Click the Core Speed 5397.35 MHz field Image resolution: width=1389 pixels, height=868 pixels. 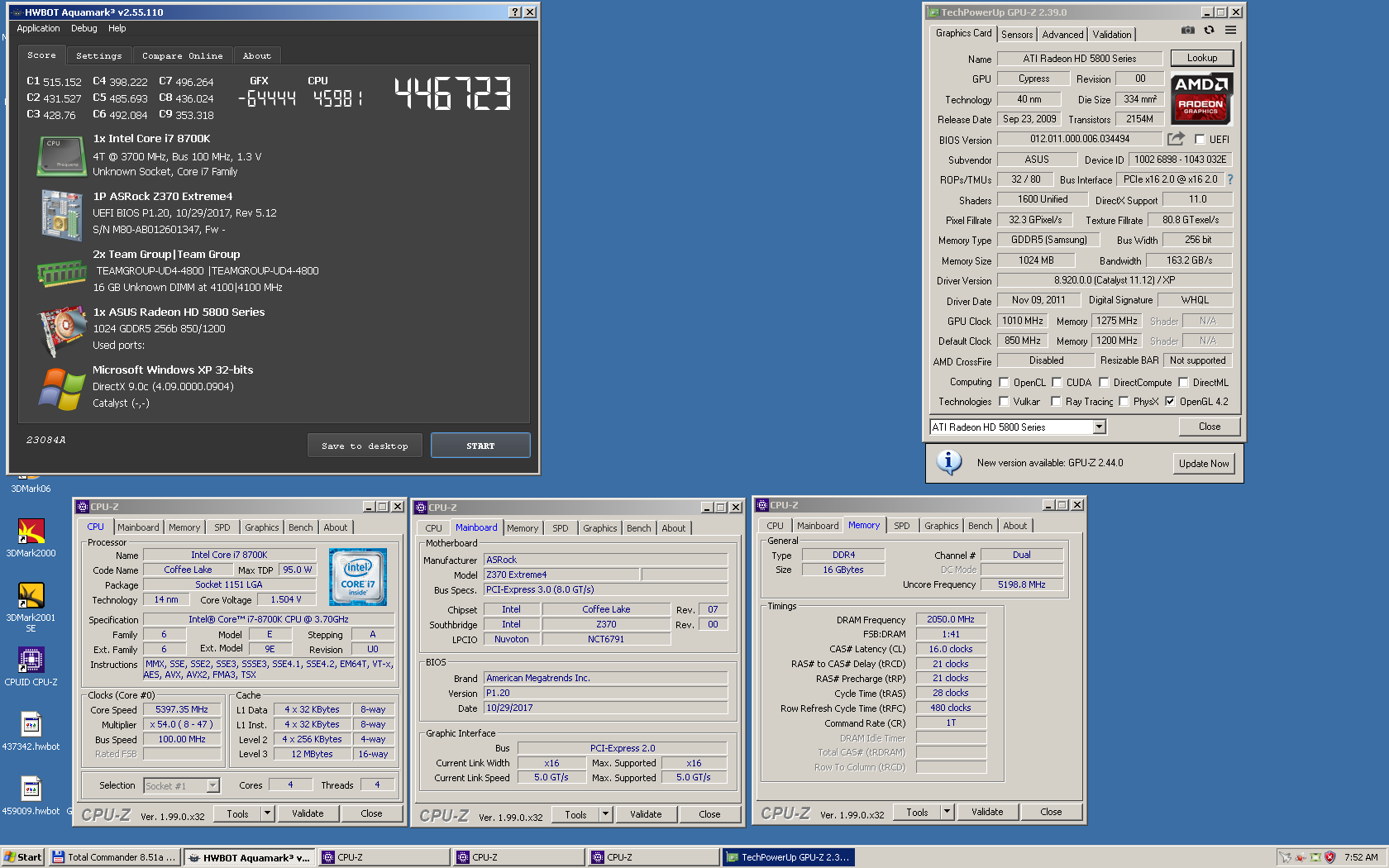(x=182, y=710)
